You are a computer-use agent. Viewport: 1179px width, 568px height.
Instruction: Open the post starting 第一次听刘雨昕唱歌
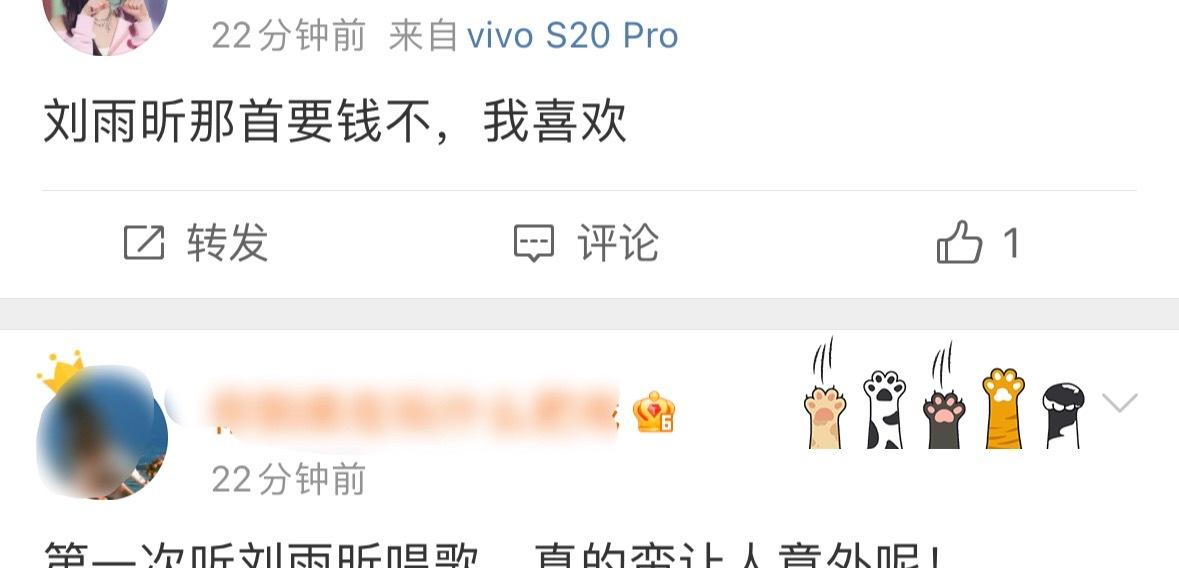coord(493,555)
